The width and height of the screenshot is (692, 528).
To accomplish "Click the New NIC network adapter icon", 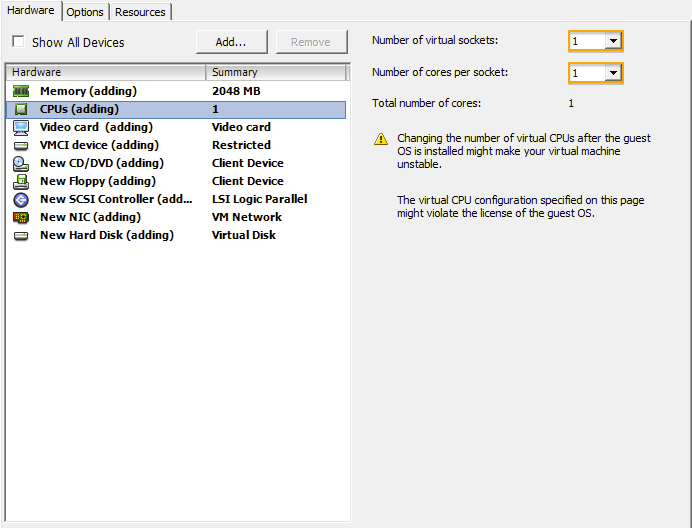I will 21,217.
